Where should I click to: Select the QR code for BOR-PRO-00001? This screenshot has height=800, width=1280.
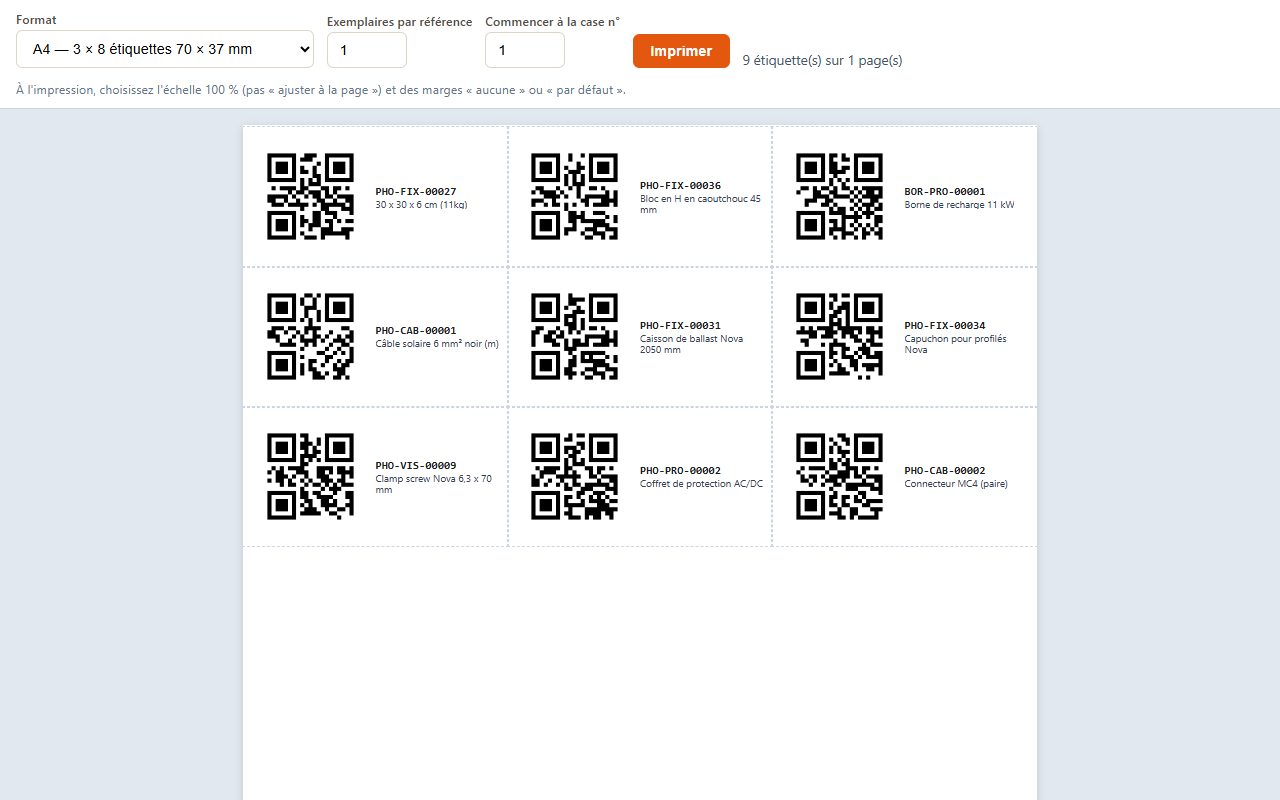[839, 196]
